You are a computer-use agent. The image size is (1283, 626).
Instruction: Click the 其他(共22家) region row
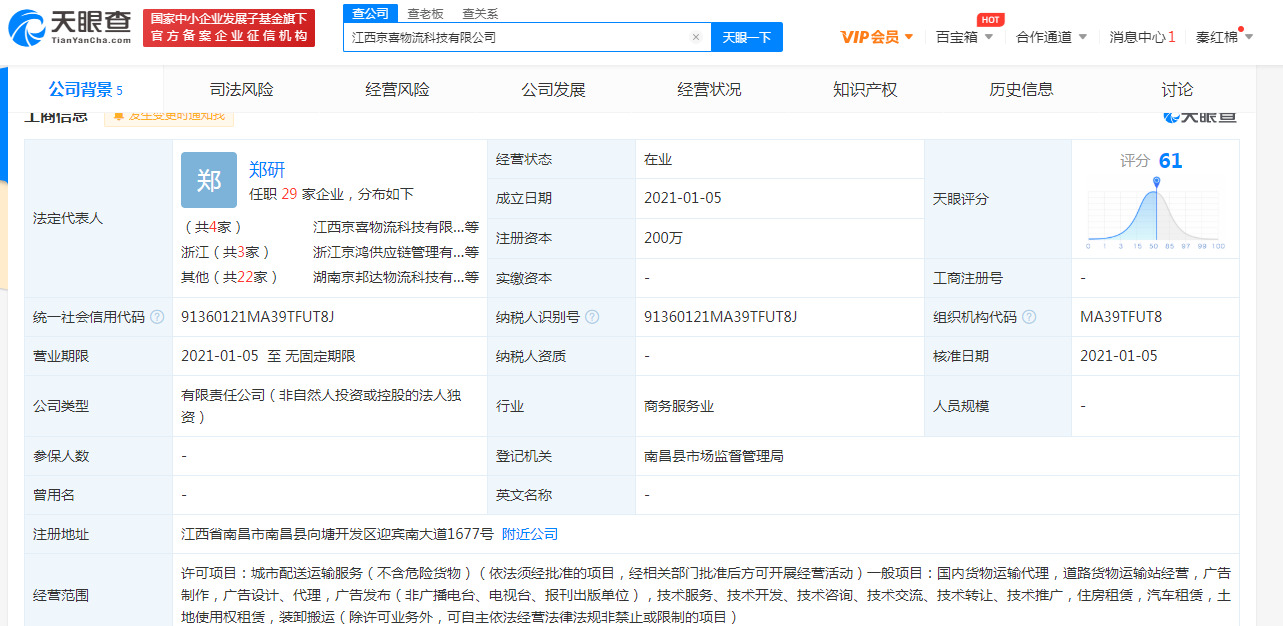click(230, 277)
